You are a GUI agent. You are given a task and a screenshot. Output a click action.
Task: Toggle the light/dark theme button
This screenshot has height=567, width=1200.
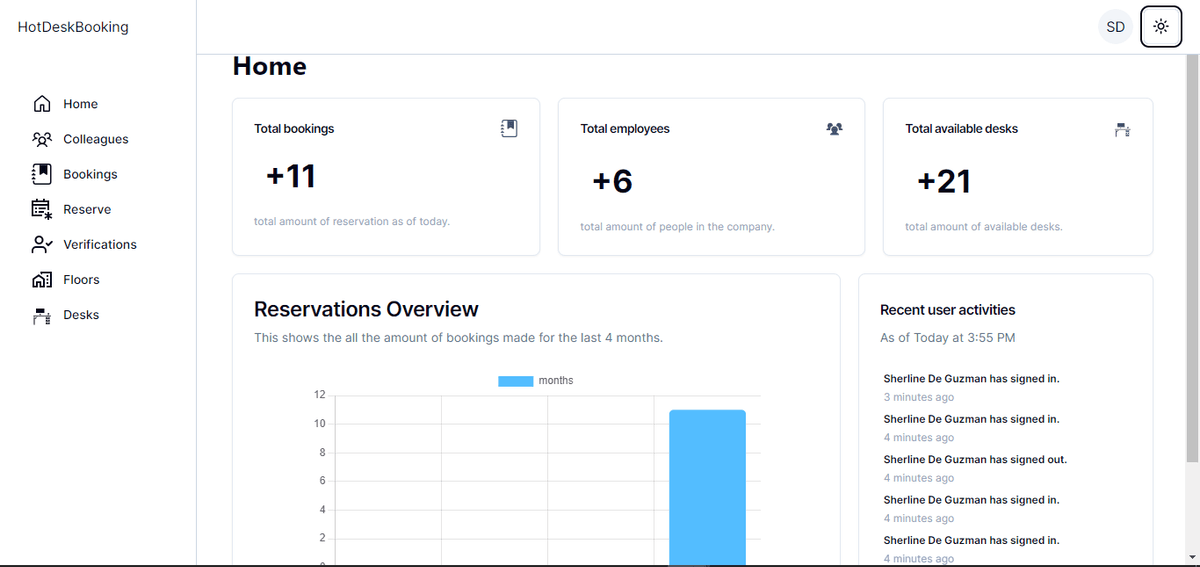coord(1160,27)
